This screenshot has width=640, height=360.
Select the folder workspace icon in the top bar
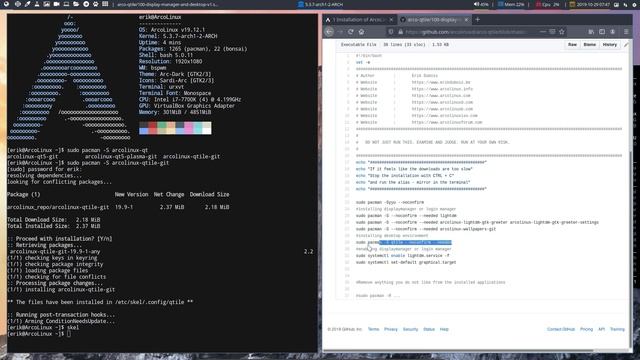pos(76,4)
